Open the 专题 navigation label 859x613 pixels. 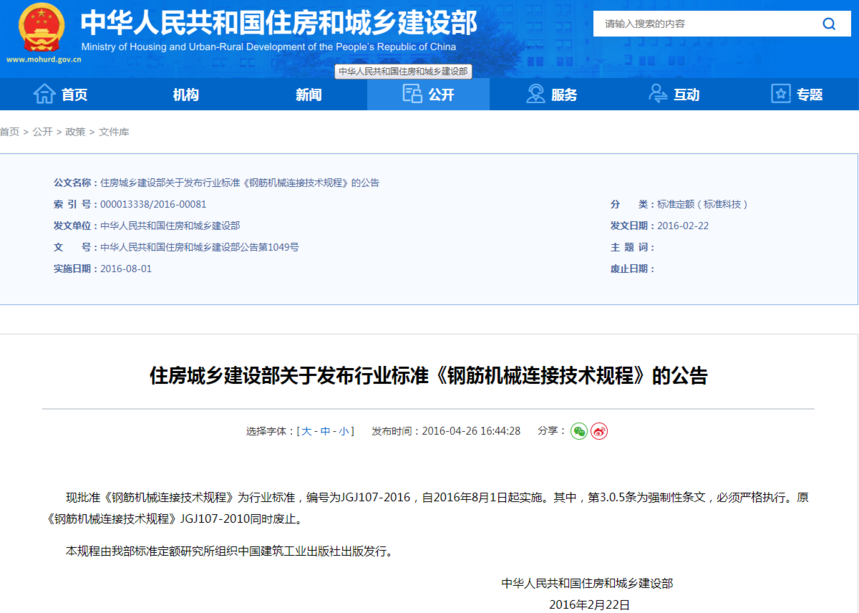809,95
